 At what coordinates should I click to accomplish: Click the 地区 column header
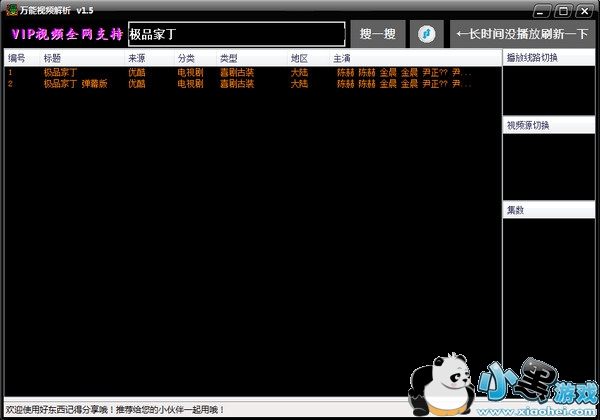click(x=308, y=58)
